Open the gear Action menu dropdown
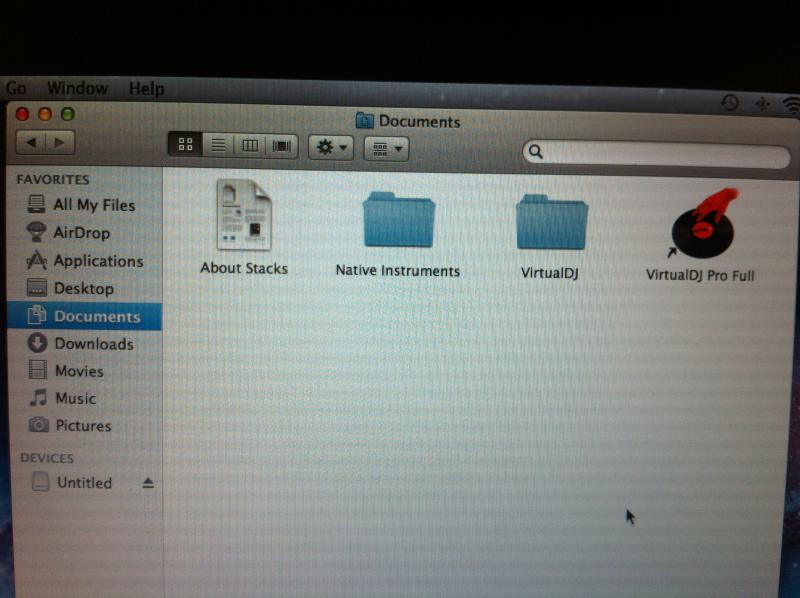Viewport: 800px width, 598px height. point(331,148)
